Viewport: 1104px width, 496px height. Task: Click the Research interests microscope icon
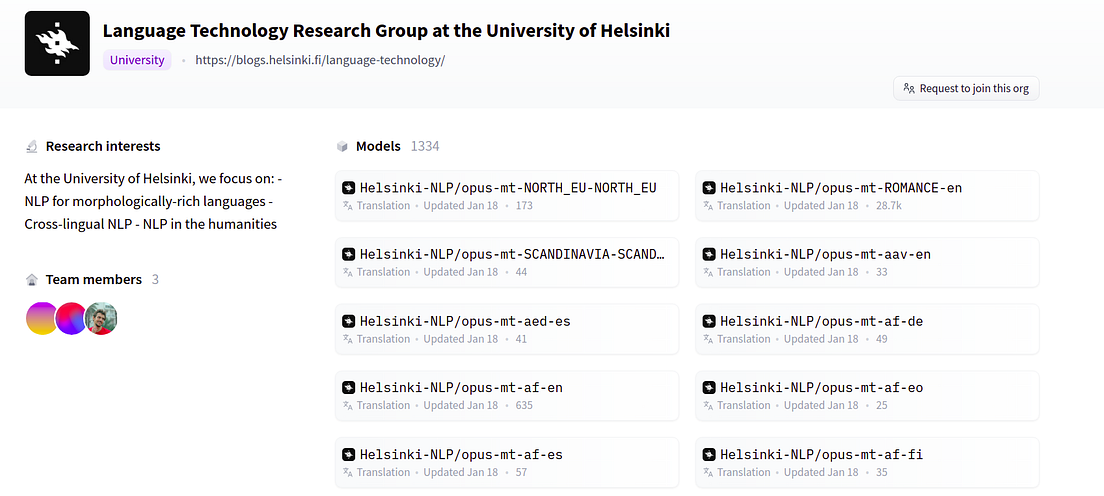pyautogui.click(x=32, y=147)
